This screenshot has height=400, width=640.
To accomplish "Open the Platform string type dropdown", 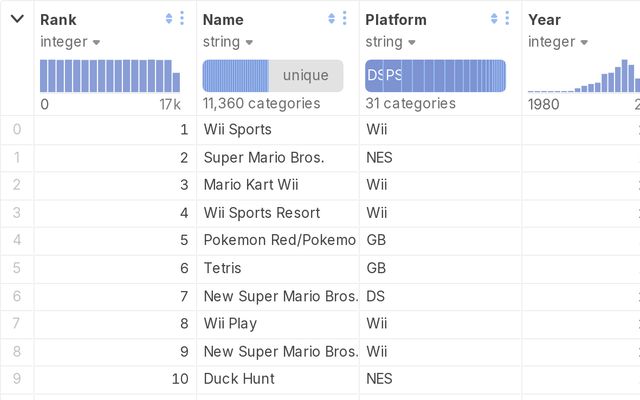I will 412,42.
